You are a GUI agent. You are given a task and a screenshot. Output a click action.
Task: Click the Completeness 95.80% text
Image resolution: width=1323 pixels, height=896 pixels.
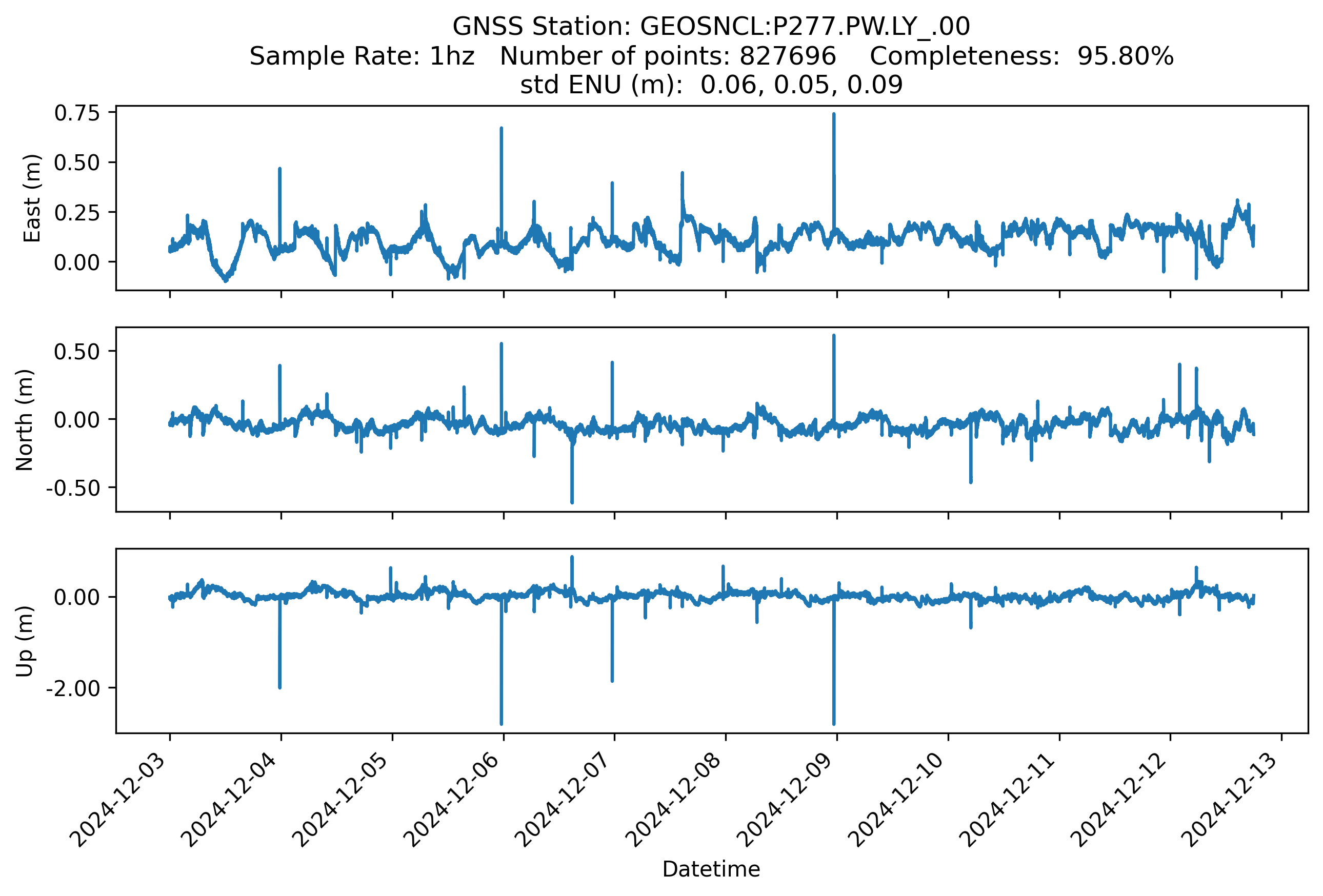pos(1021,56)
